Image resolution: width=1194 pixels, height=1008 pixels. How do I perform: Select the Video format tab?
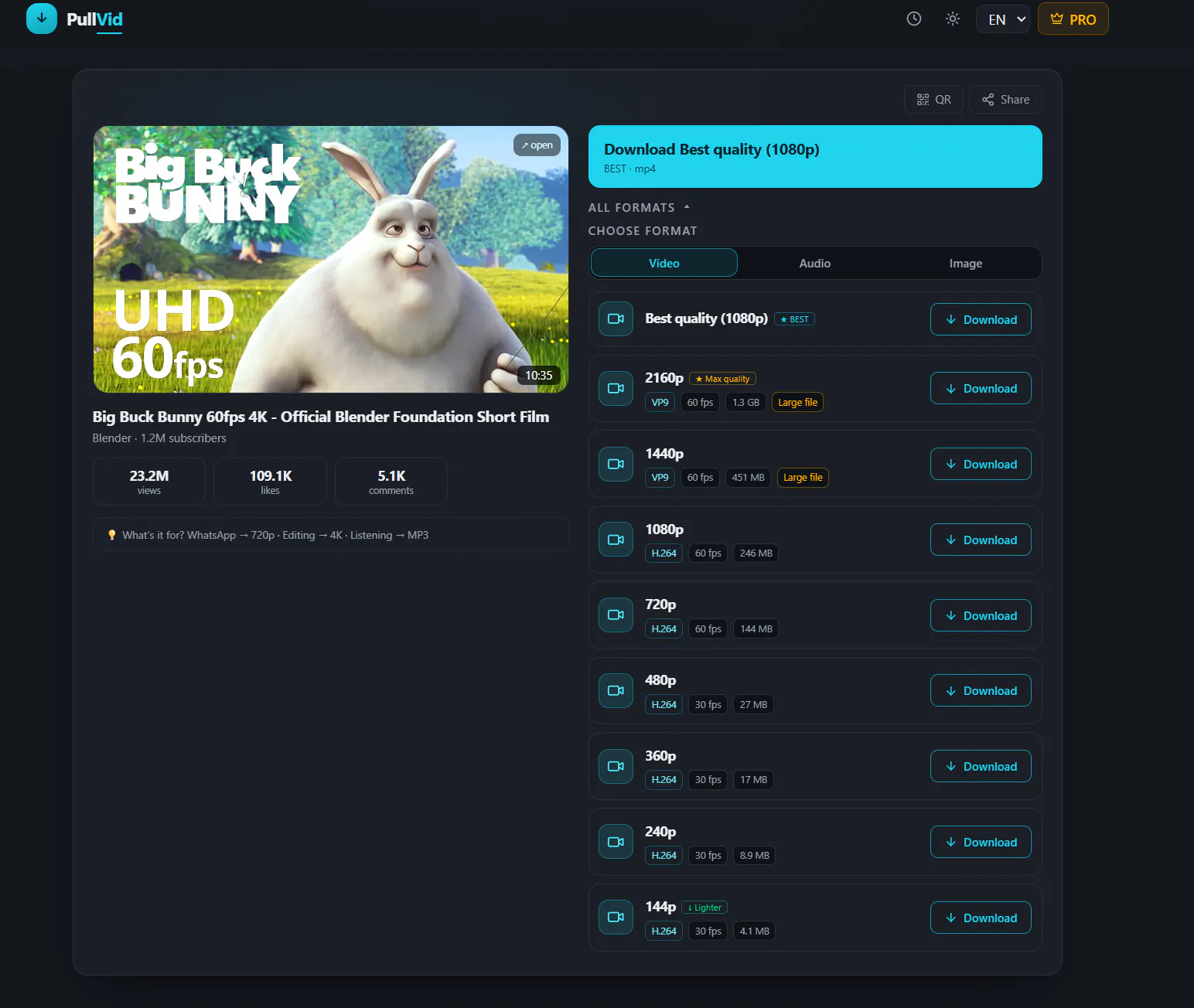pyautogui.click(x=664, y=264)
